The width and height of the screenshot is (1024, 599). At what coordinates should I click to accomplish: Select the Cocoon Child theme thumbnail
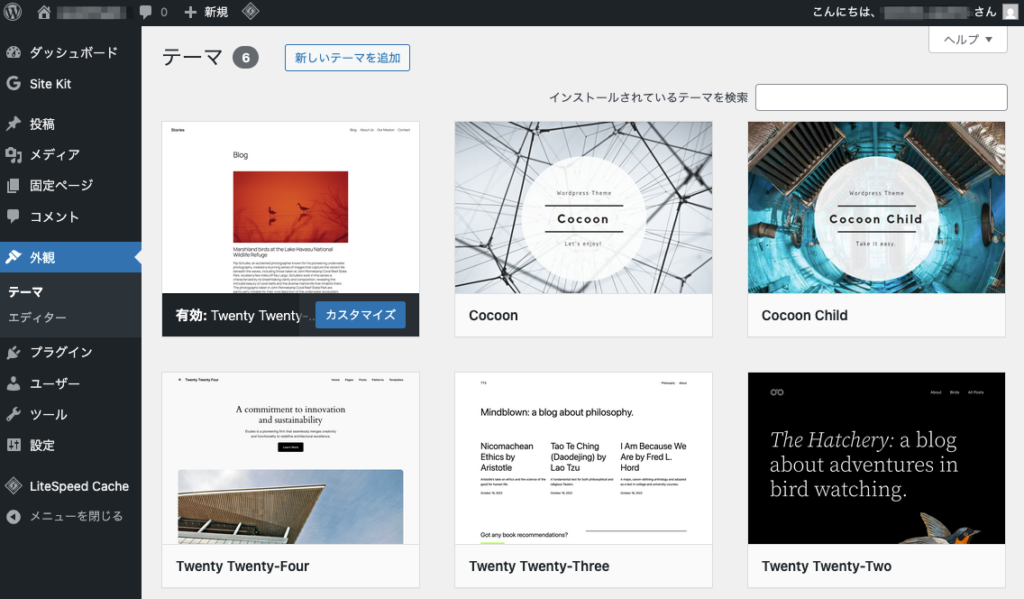coord(876,208)
